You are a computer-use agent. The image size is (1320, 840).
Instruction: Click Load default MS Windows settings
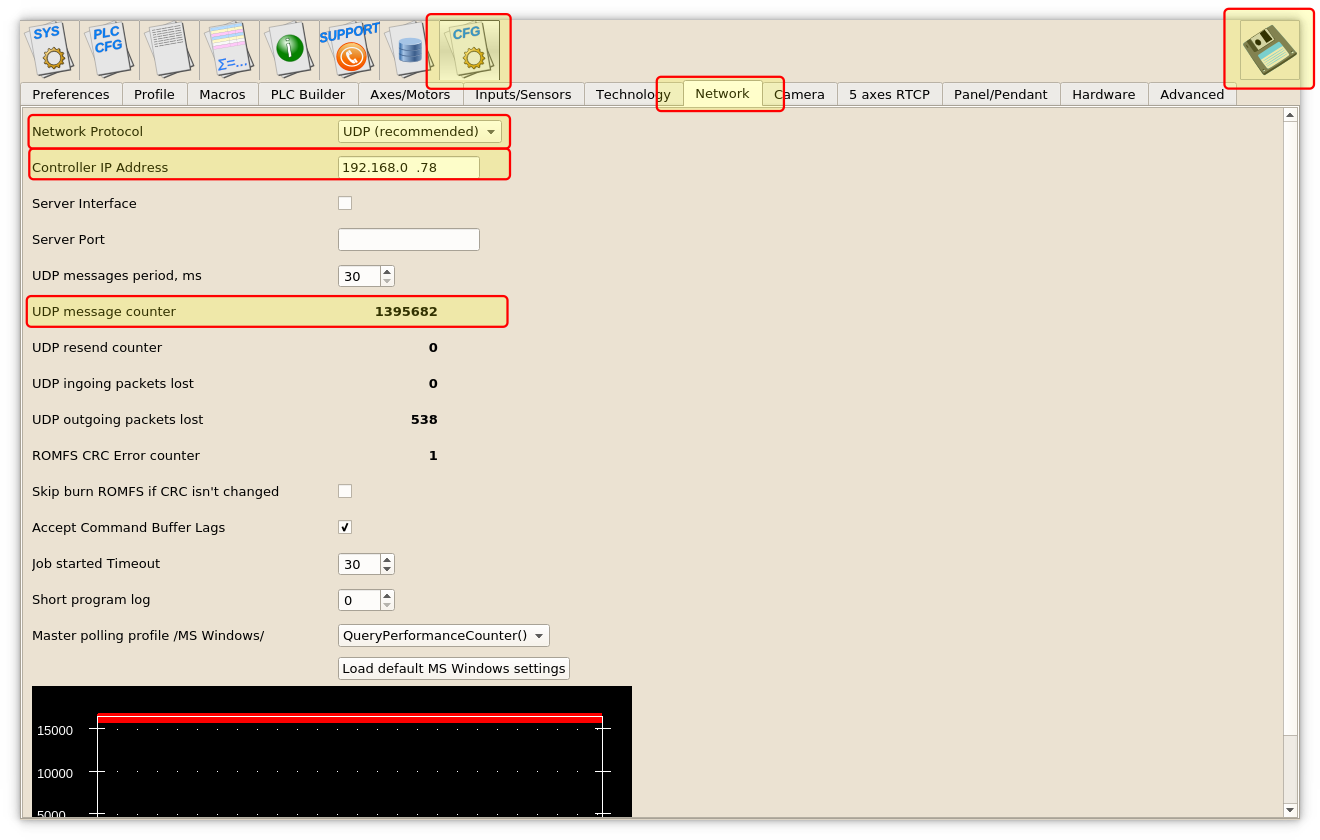tap(454, 668)
